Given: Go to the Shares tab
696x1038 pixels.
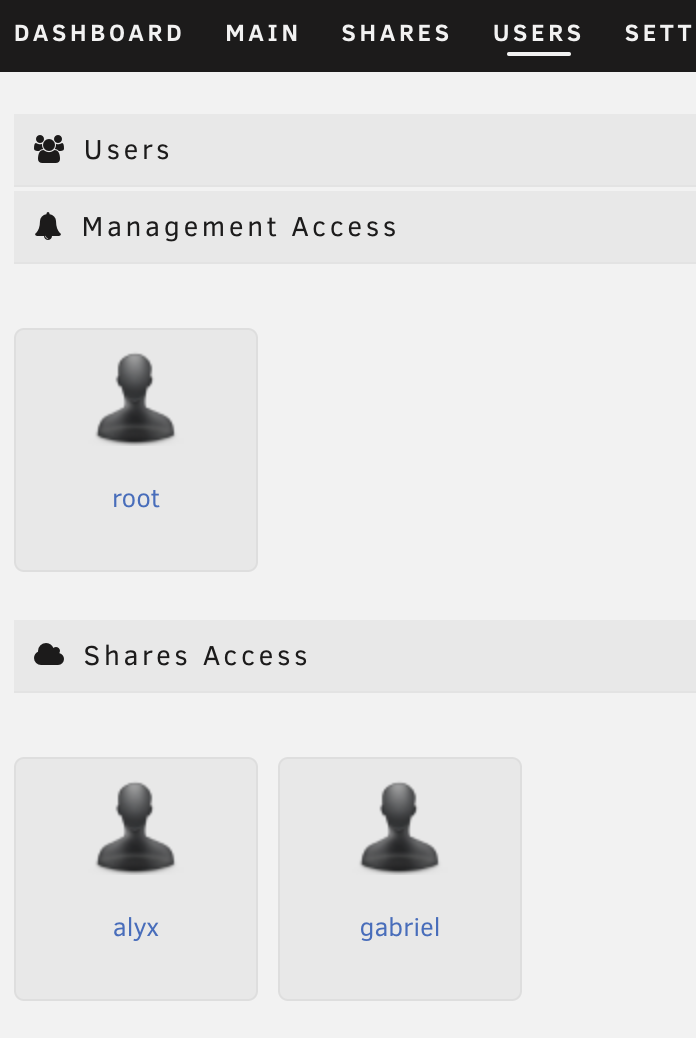Looking at the screenshot, I should coord(396,33).
